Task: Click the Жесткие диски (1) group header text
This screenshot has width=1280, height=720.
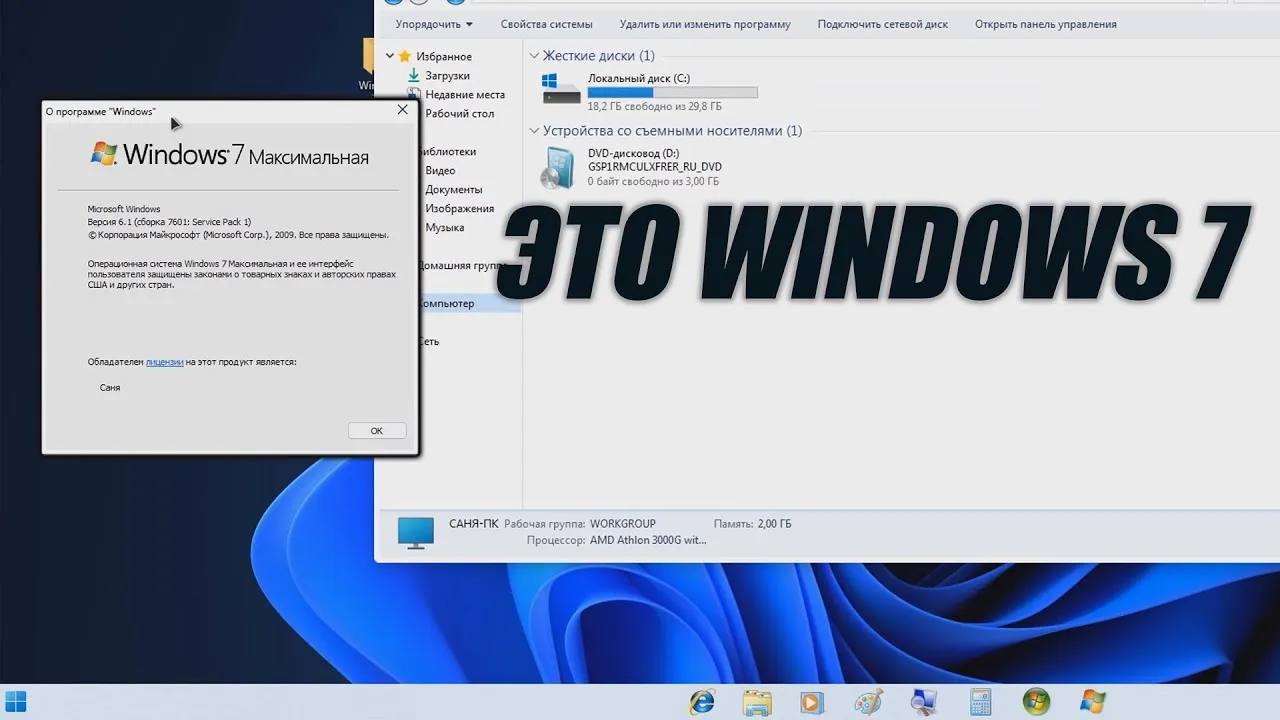Action: 599,56
